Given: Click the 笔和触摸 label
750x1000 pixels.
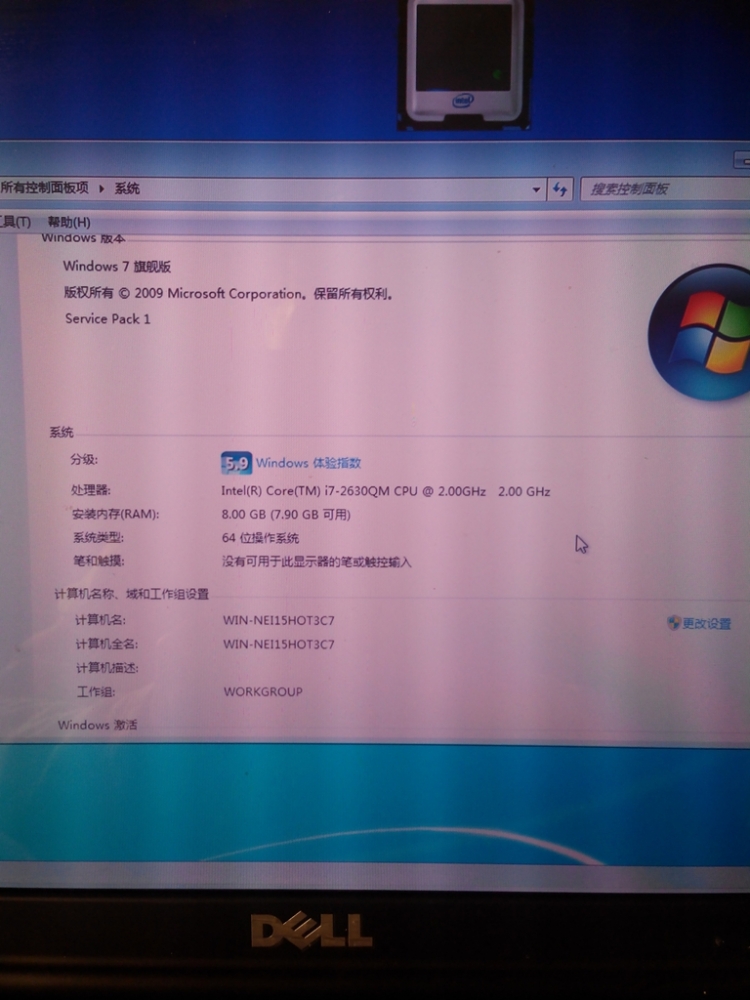Looking at the screenshot, I should click(98, 561).
